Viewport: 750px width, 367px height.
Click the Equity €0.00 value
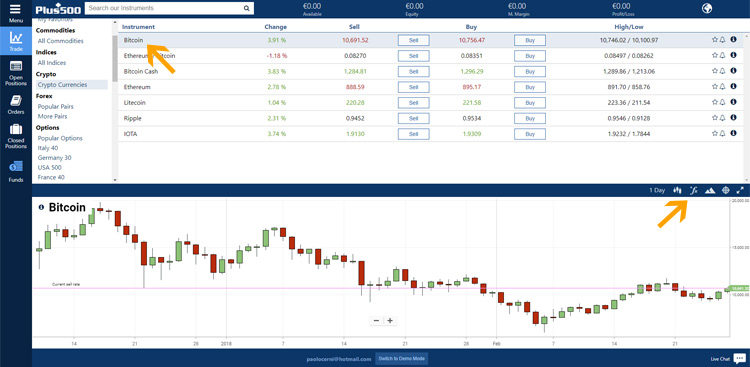[414, 6]
